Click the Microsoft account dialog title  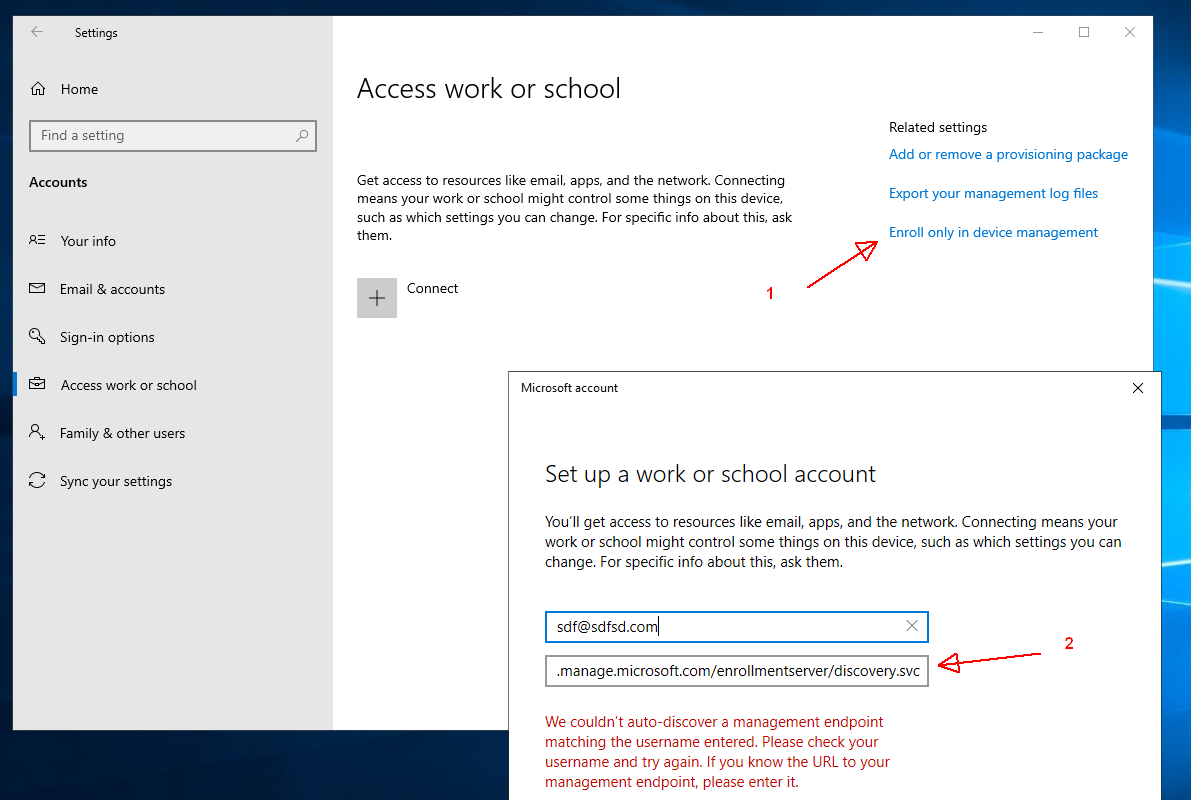pyautogui.click(x=569, y=387)
